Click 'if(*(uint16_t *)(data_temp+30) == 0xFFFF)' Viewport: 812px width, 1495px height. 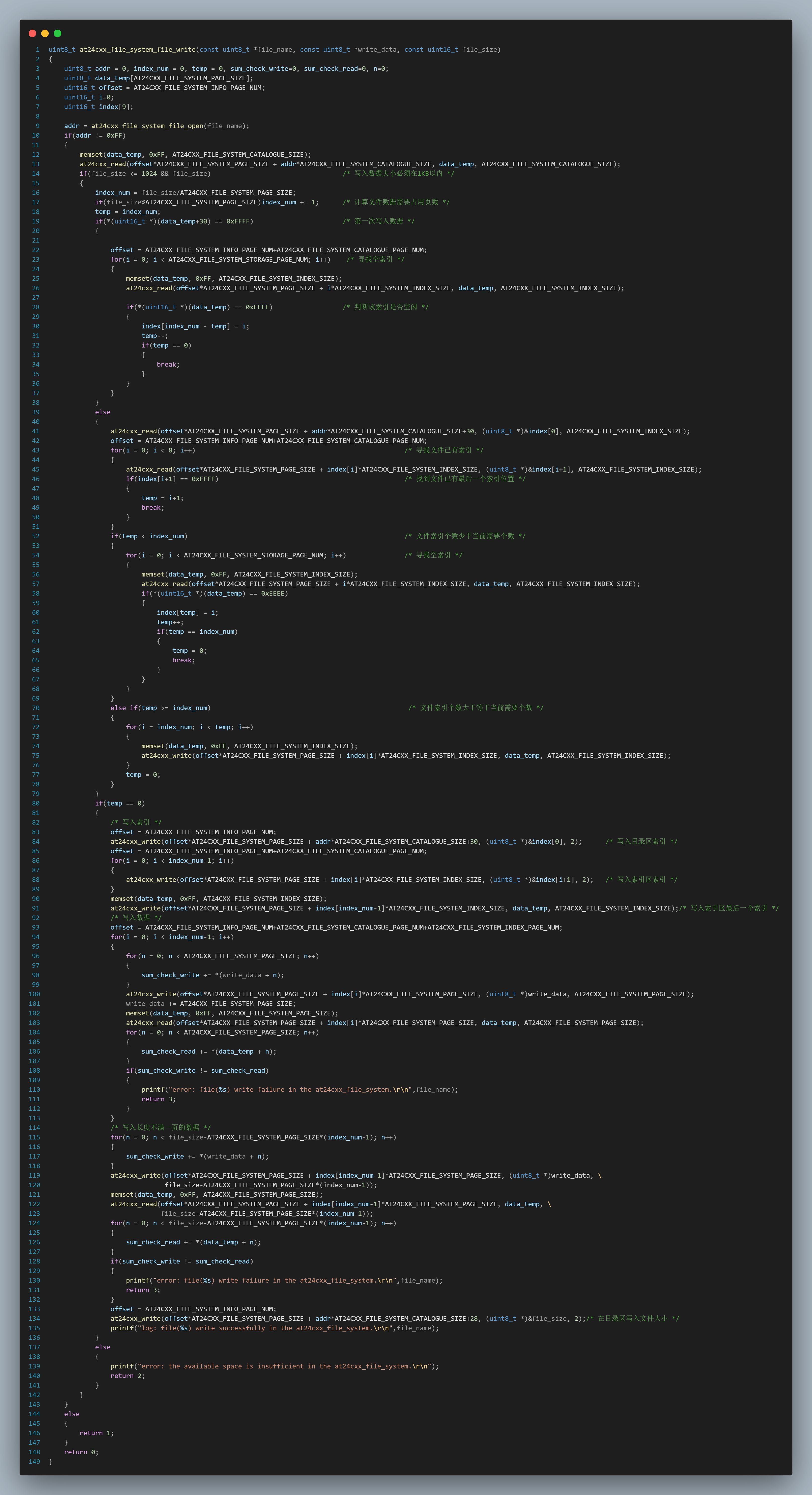click(174, 221)
